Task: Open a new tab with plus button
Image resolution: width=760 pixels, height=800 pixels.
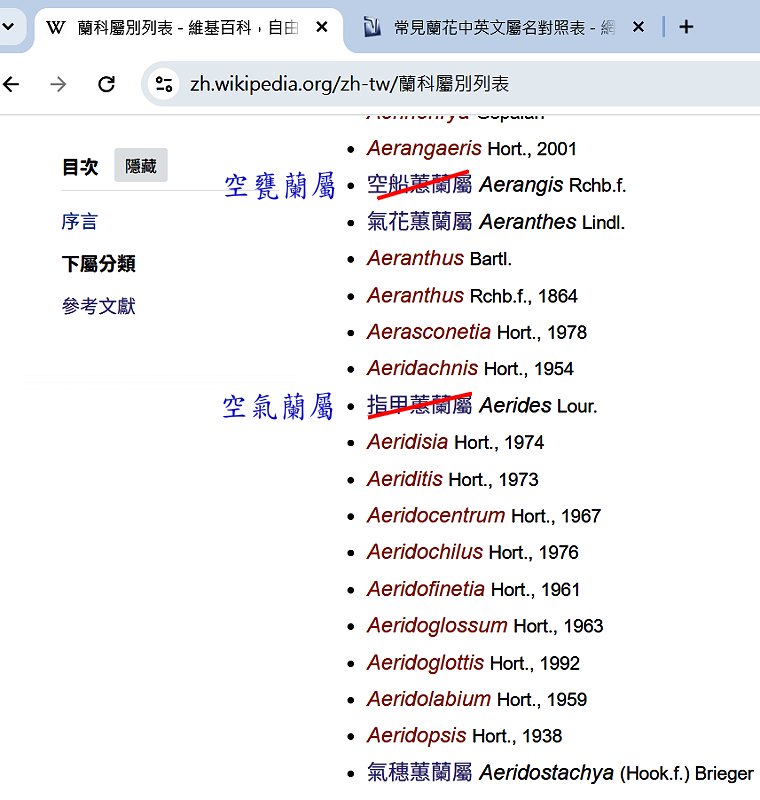Action: point(686,27)
